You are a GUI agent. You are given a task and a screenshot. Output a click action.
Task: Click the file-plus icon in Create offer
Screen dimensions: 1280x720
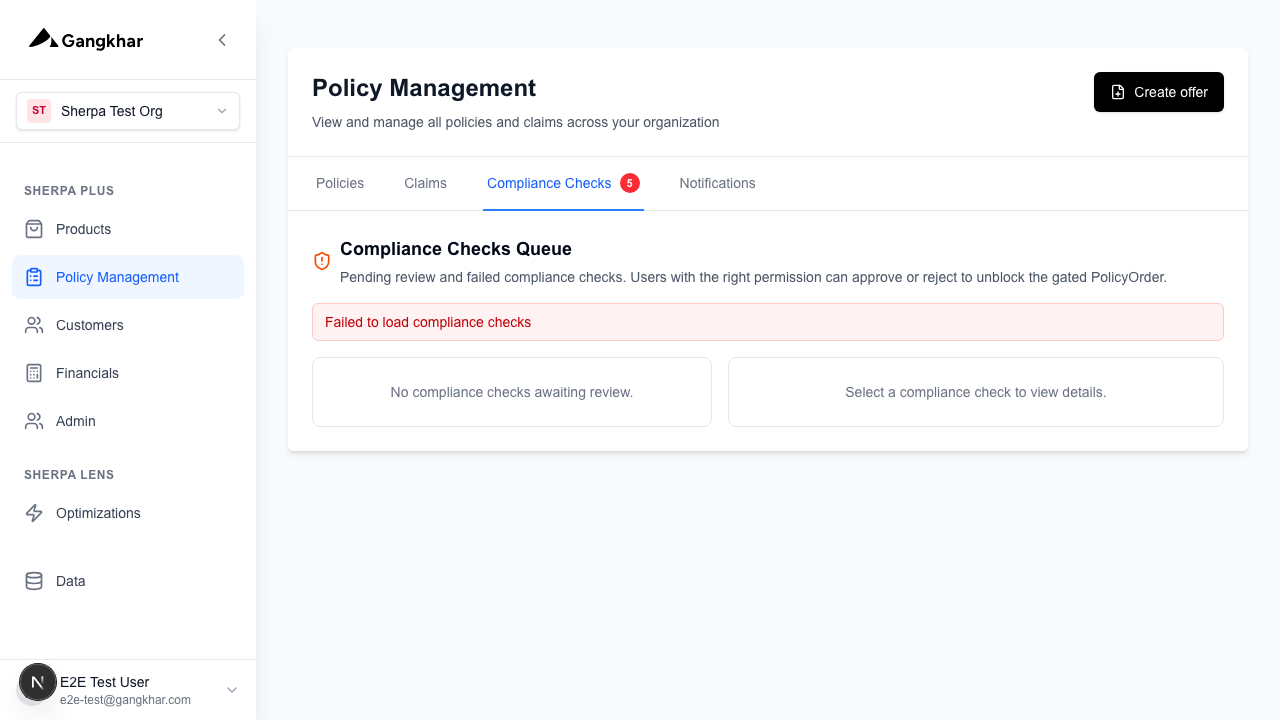1118,92
